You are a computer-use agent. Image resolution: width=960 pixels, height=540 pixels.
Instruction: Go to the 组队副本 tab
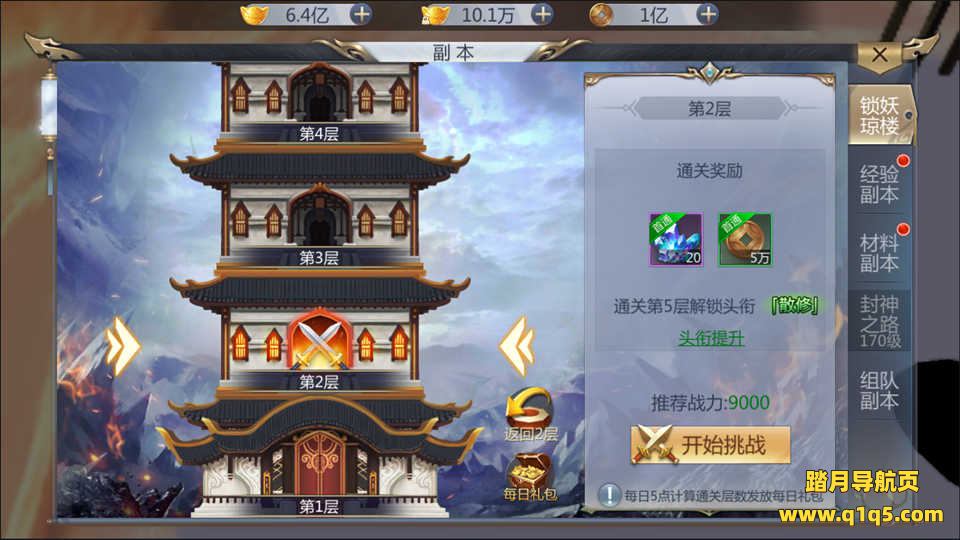(x=880, y=390)
